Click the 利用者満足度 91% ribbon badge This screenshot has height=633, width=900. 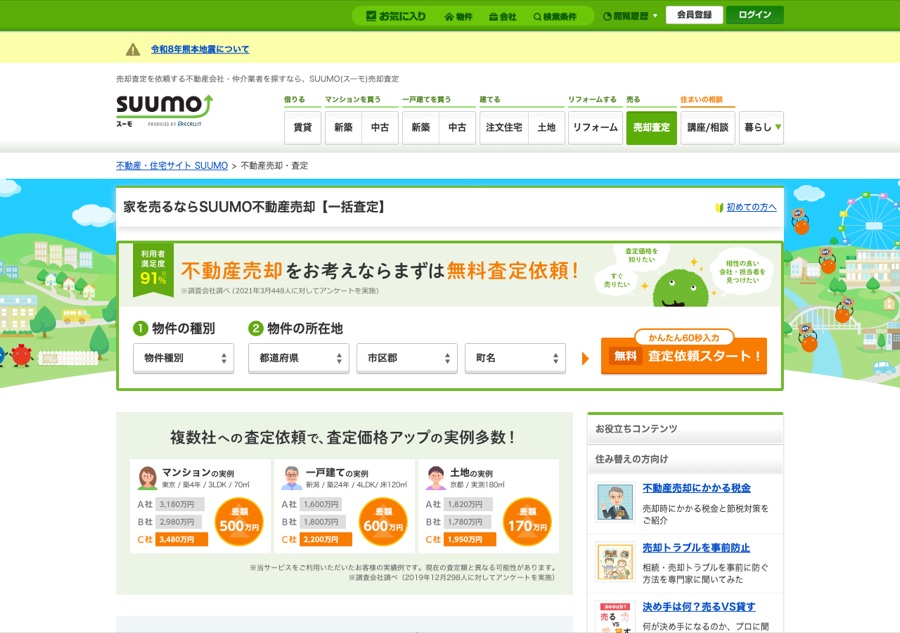pos(153,269)
